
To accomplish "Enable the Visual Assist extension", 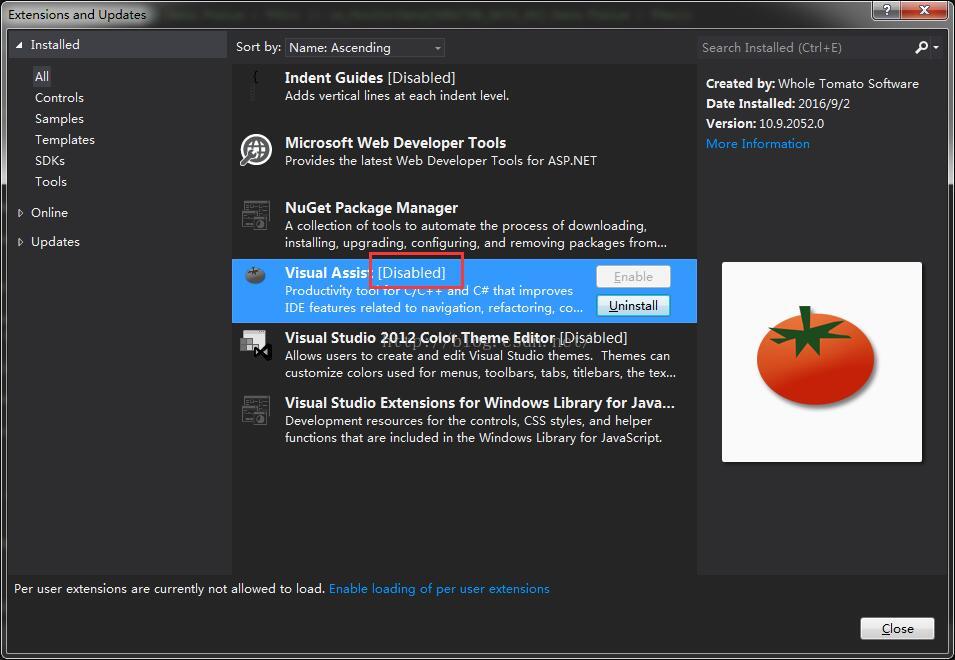I will point(633,276).
